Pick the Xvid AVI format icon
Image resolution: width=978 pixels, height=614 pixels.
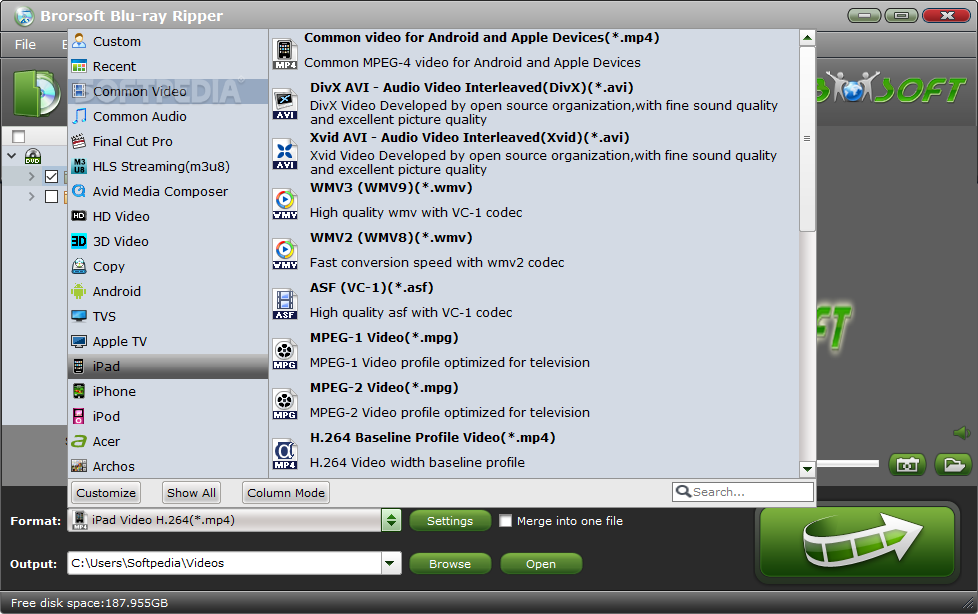tap(285, 154)
